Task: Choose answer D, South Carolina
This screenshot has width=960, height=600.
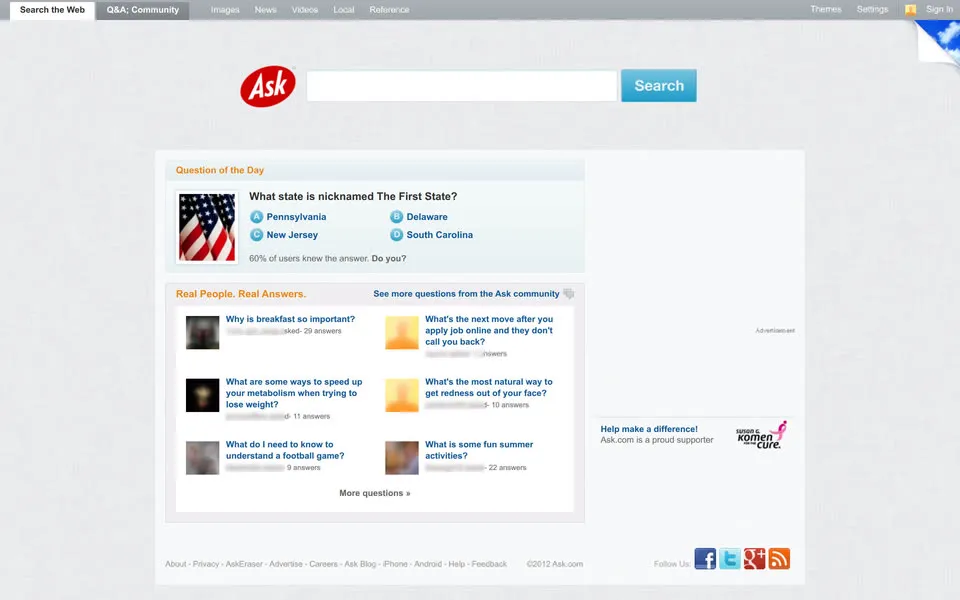Action: pyautogui.click(x=432, y=234)
